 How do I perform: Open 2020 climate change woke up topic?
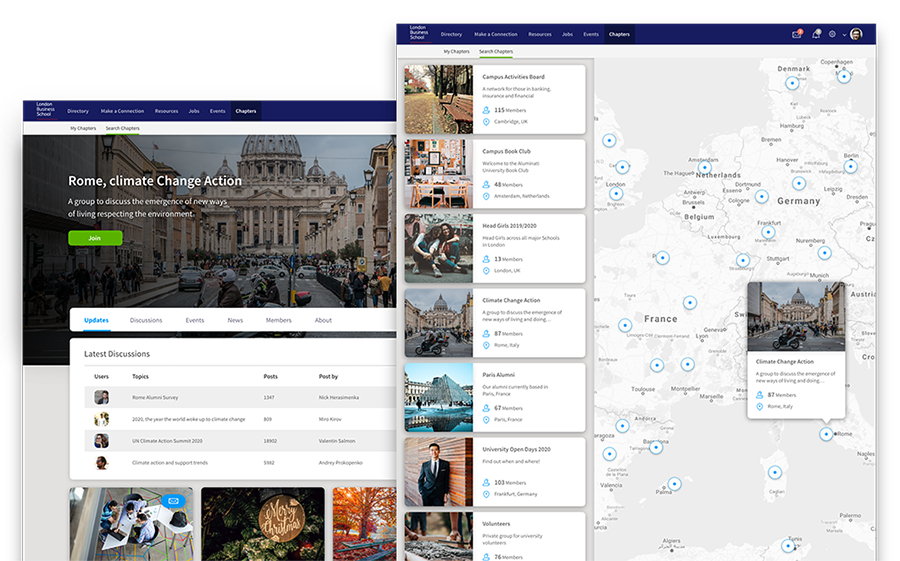pos(188,419)
